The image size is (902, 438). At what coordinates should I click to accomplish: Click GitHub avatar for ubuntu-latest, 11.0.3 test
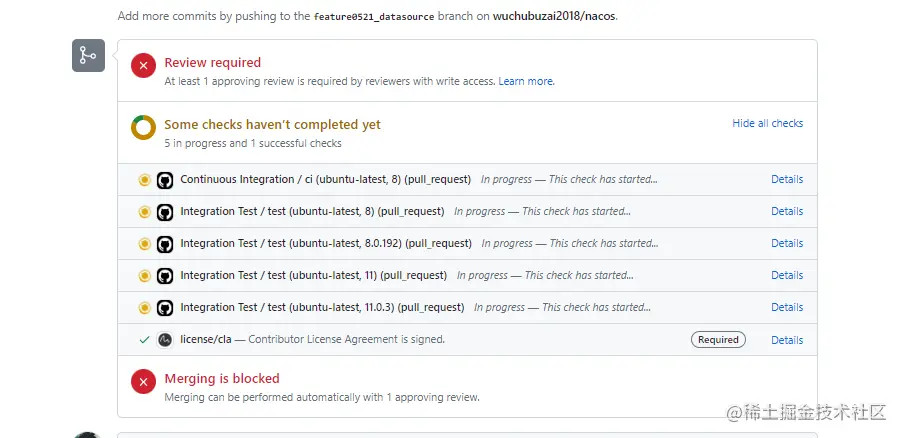point(165,308)
